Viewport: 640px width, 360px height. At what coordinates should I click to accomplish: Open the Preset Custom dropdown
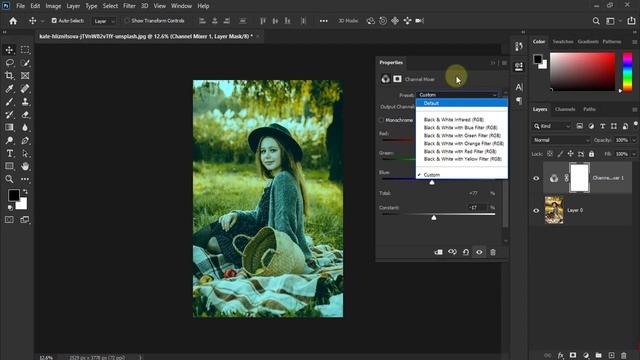[457, 95]
